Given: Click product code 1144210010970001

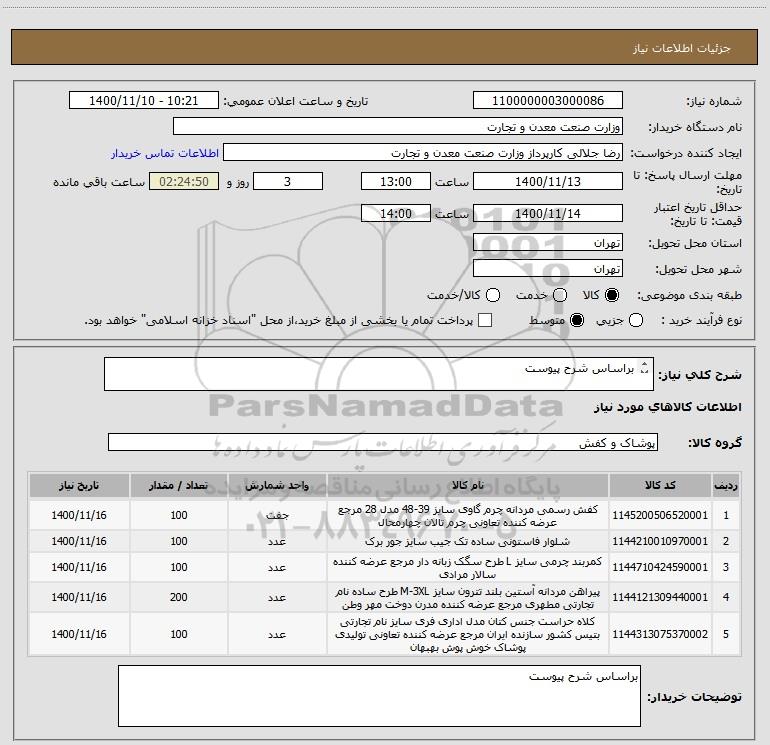Looking at the screenshot, I should point(660,541).
